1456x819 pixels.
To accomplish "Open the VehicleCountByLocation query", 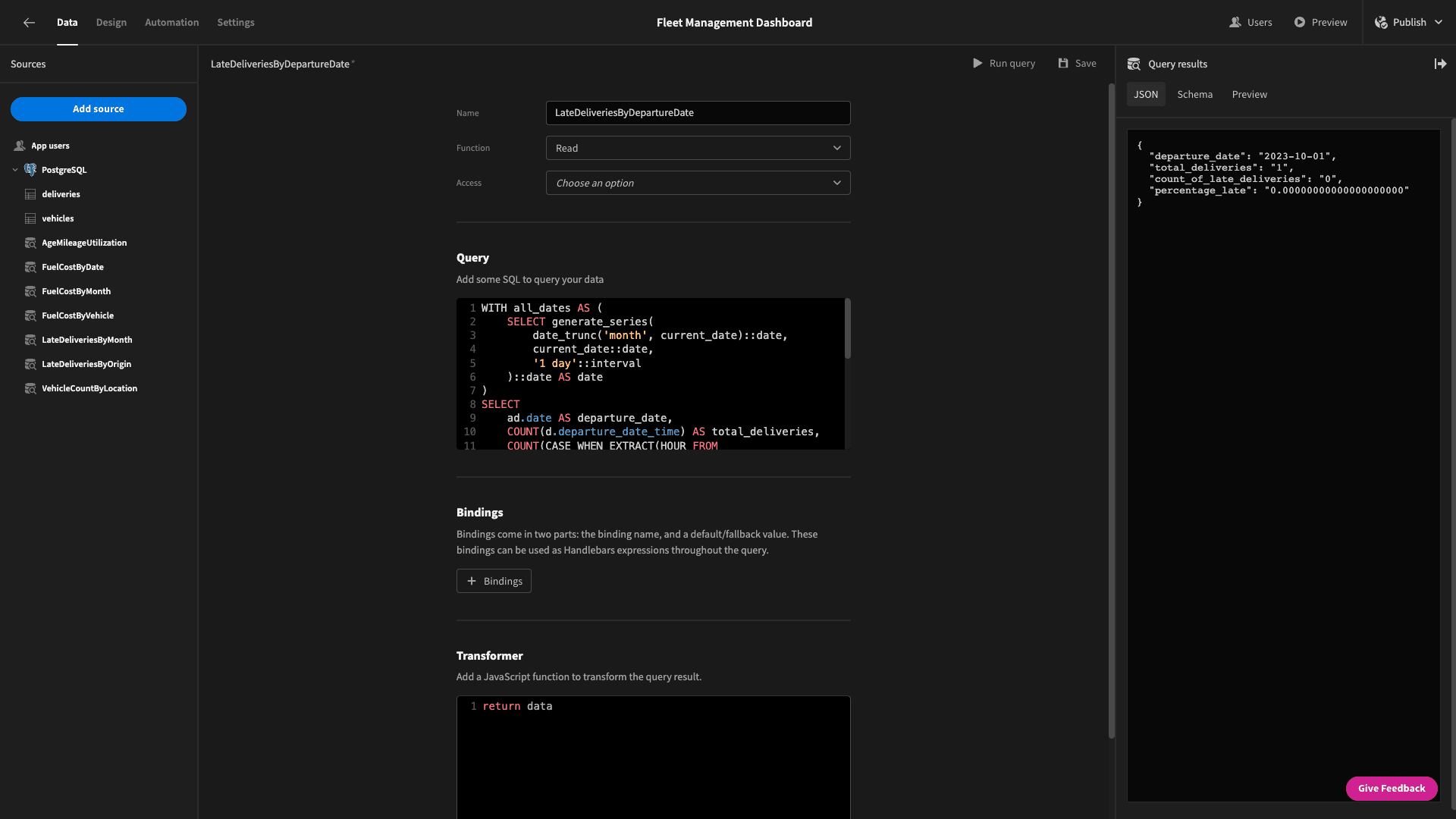I will 89,388.
